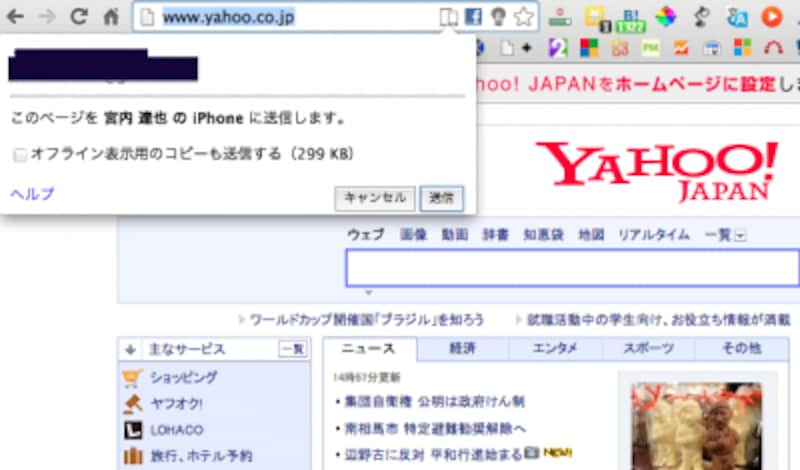Expand the small triangle under search box
Viewport: 800px width, 470px height.
pos(368,292)
